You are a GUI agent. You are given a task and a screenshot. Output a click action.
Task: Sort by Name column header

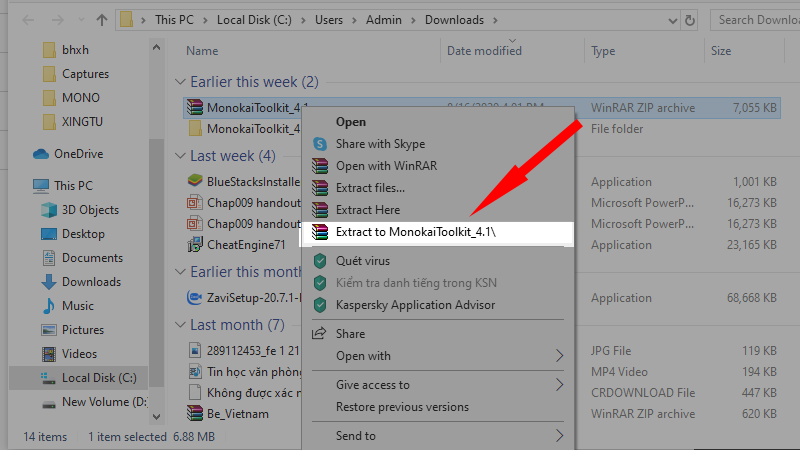(x=202, y=51)
